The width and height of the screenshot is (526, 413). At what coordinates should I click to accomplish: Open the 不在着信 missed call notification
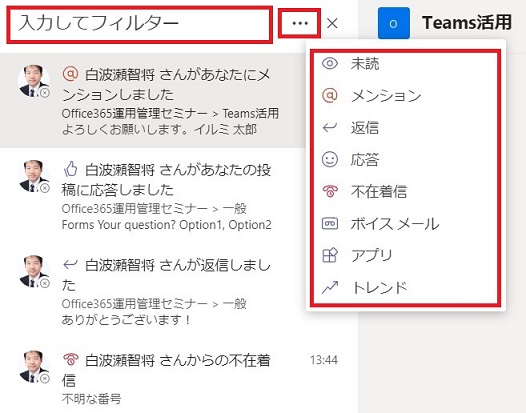(178, 377)
